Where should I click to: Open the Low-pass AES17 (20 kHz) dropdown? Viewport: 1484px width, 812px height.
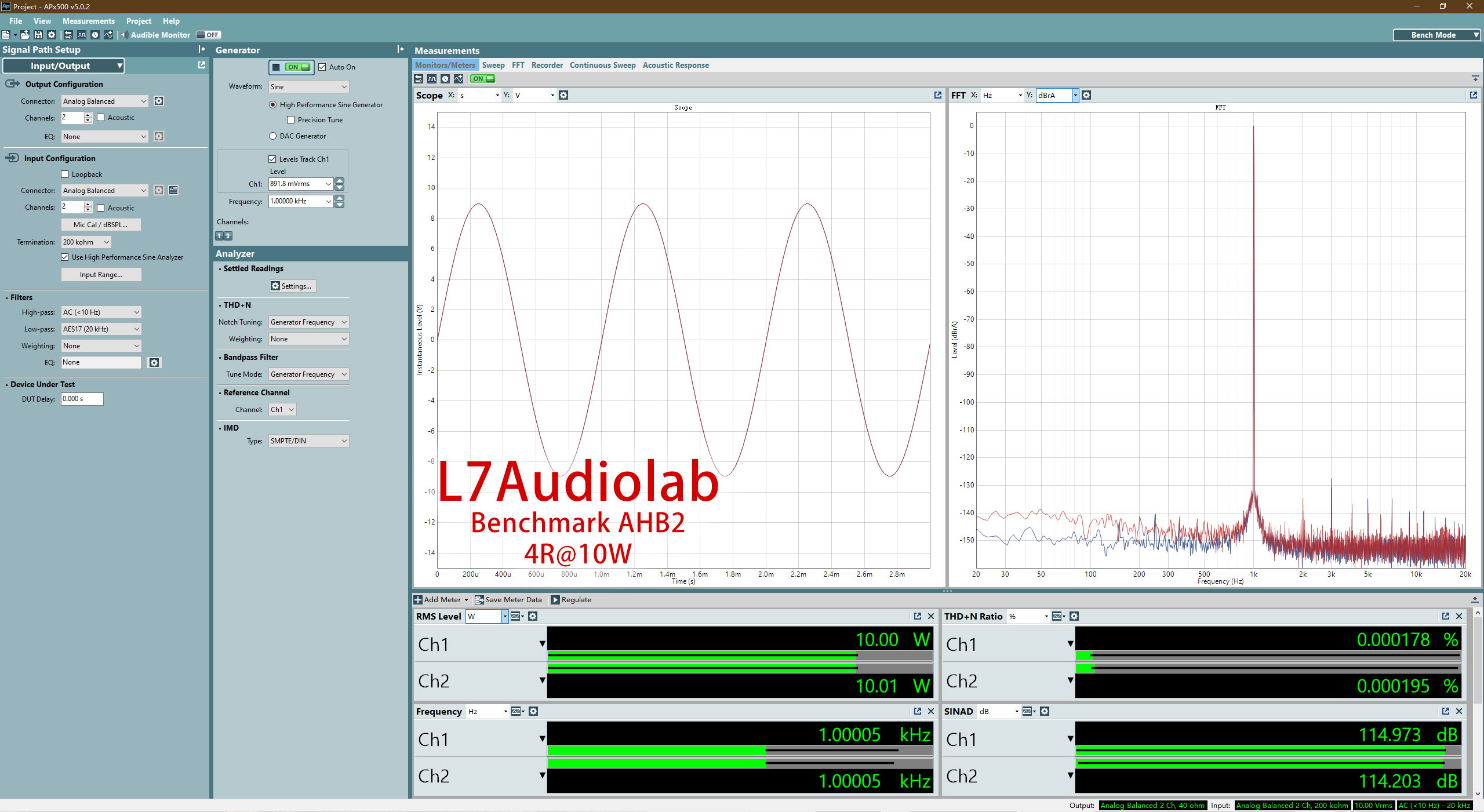point(101,329)
